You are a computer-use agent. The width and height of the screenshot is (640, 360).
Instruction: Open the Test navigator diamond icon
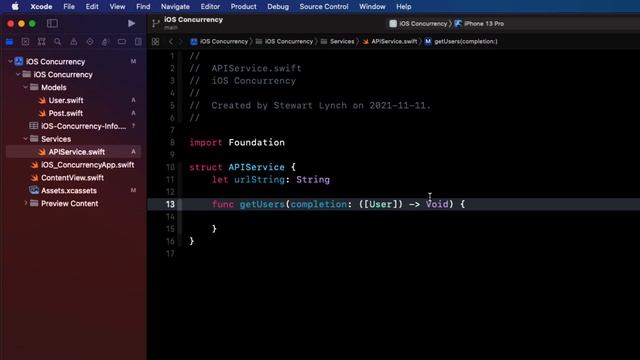tap(90, 42)
